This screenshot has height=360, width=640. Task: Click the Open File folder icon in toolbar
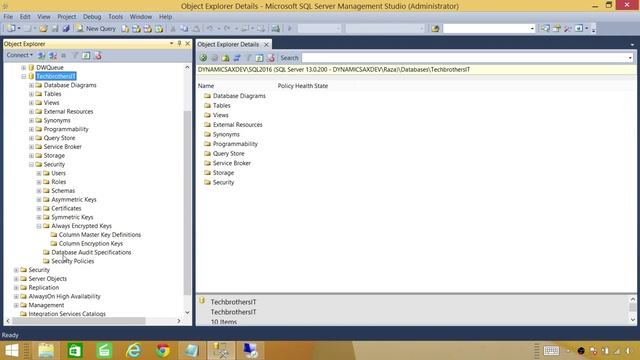click(x=43, y=29)
